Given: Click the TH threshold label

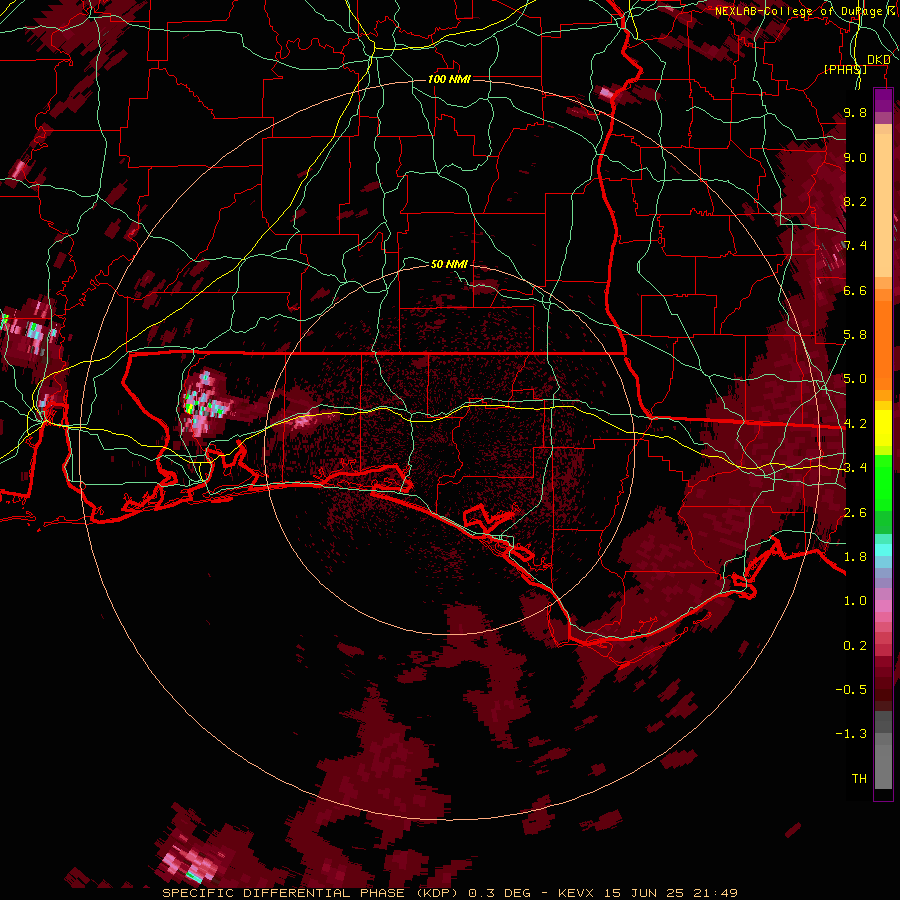Looking at the screenshot, I should [859, 778].
